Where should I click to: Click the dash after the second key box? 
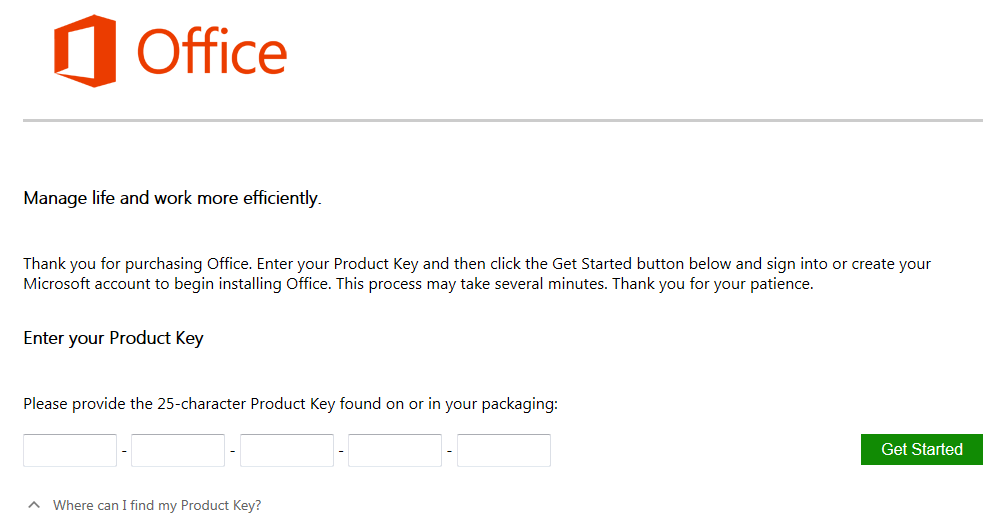click(233, 451)
